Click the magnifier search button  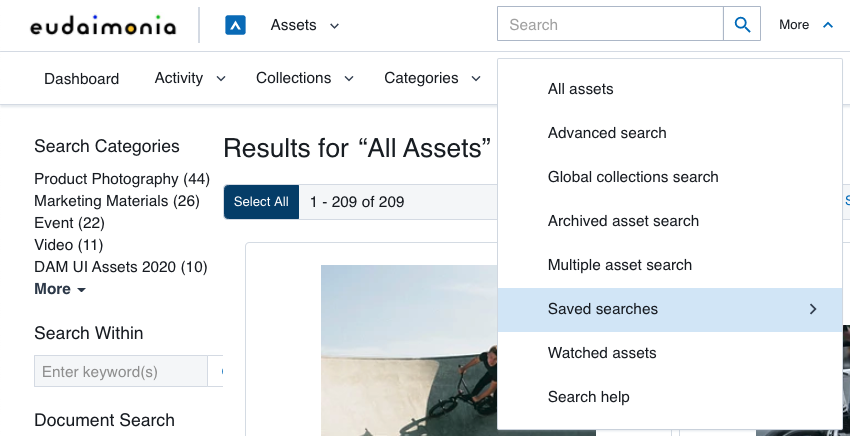click(742, 24)
